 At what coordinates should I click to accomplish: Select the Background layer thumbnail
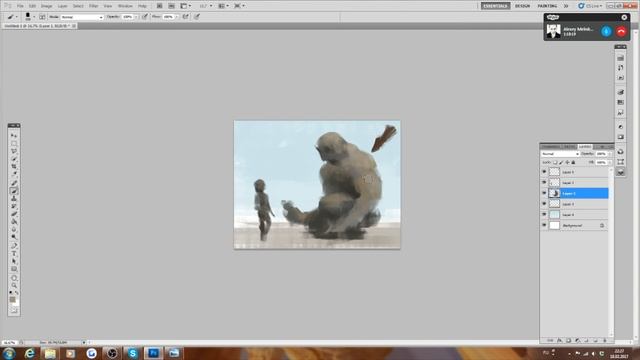(x=554, y=225)
